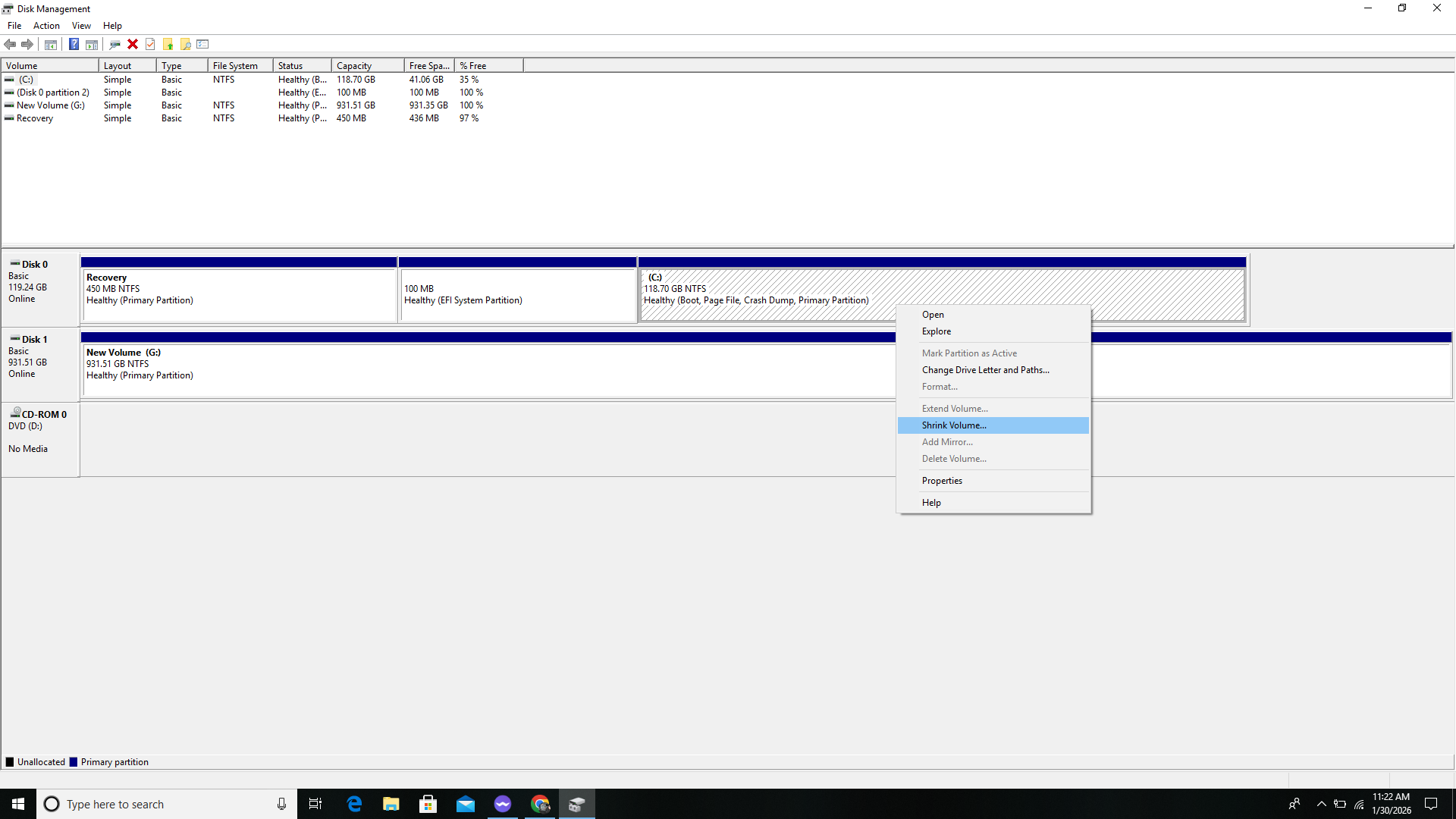This screenshot has height=819, width=1456.
Task: Click the Show/Hide Action Pane toolbar icon
Action: coord(92,44)
